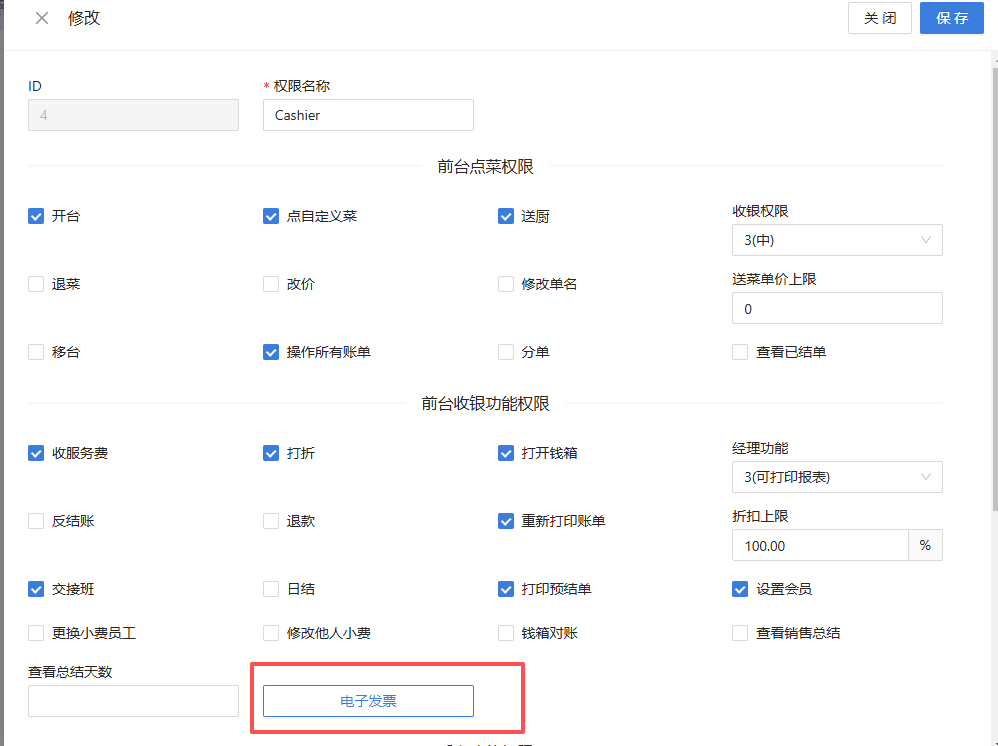Enable the 退菜 checkbox
998x746 pixels.
[x=36, y=284]
